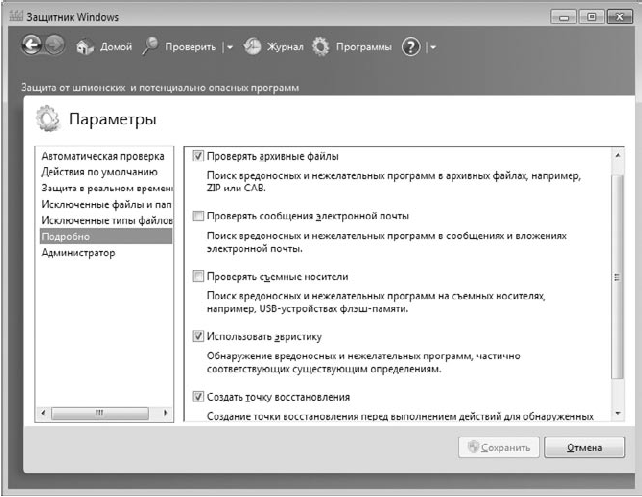Click the Back arrow navigation button
Viewport: 642px width, 497px height.
[32, 44]
